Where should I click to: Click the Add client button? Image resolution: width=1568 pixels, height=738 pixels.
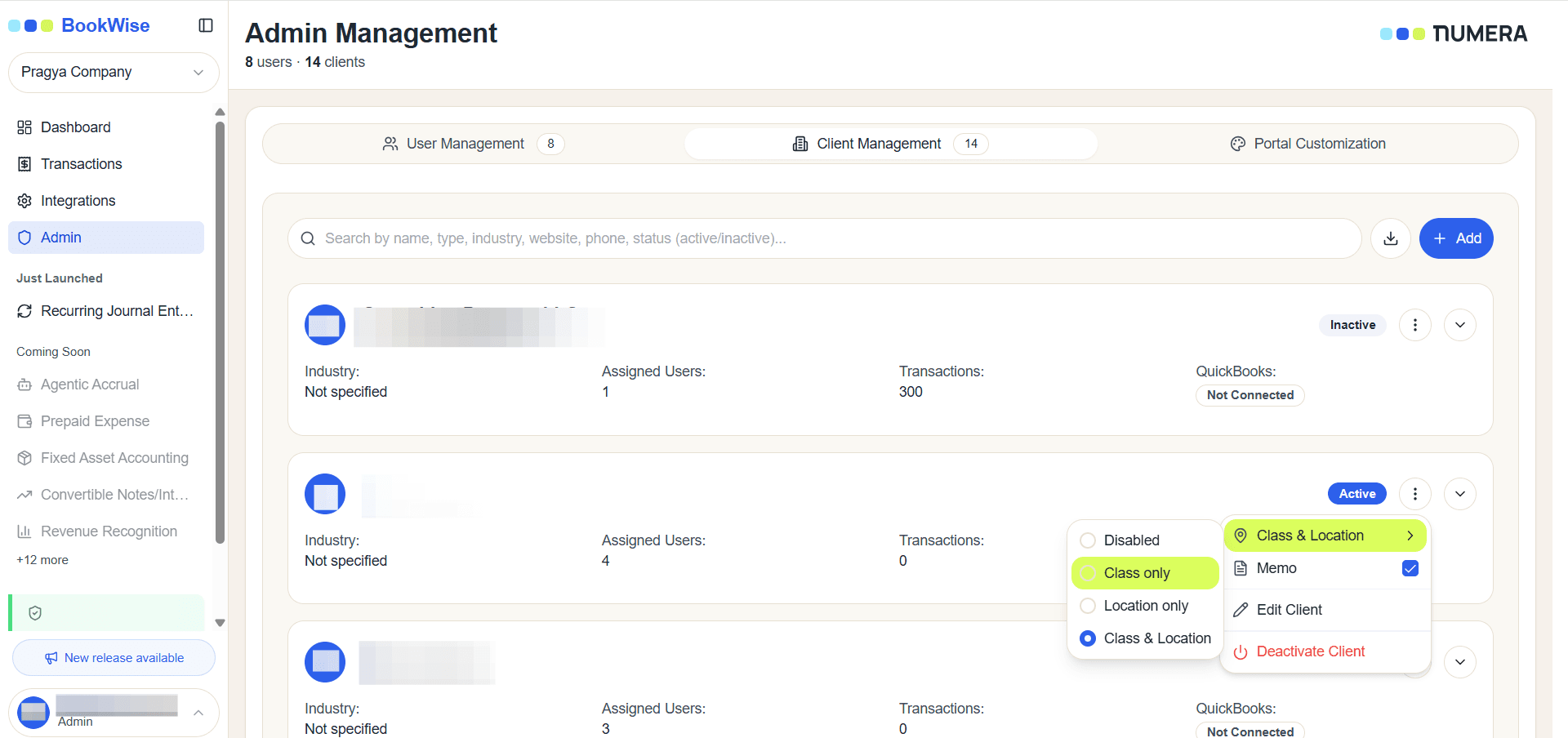(1456, 238)
